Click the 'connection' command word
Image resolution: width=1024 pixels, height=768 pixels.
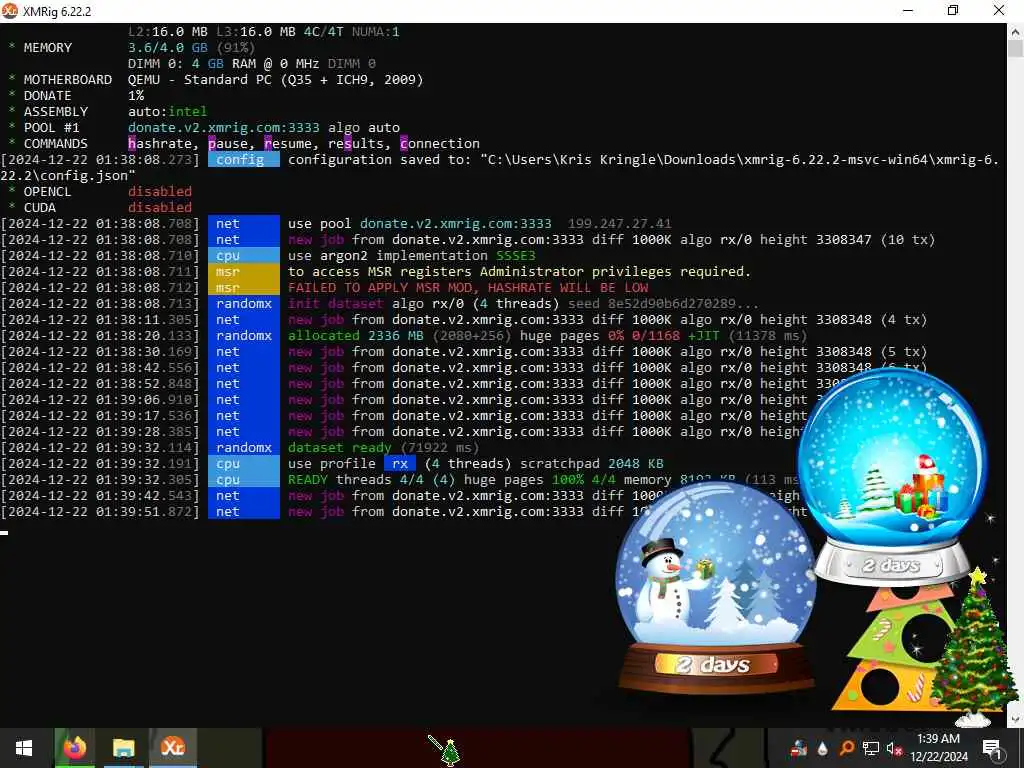point(440,144)
